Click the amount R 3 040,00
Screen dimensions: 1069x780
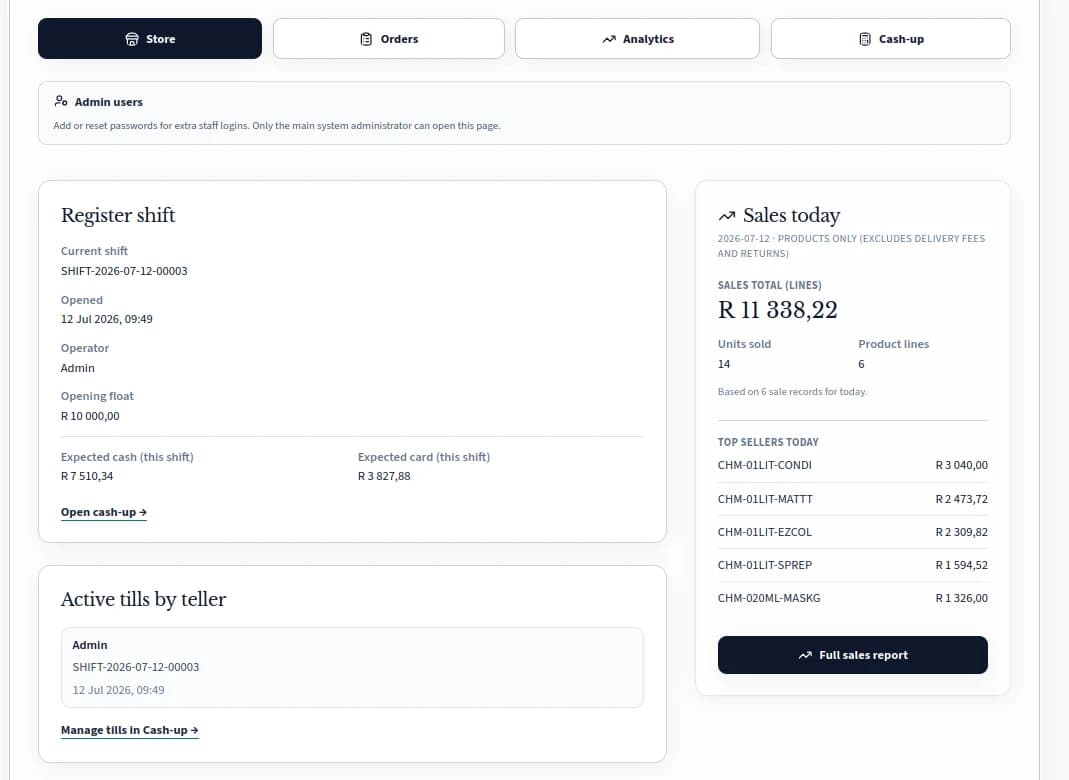(961, 465)
